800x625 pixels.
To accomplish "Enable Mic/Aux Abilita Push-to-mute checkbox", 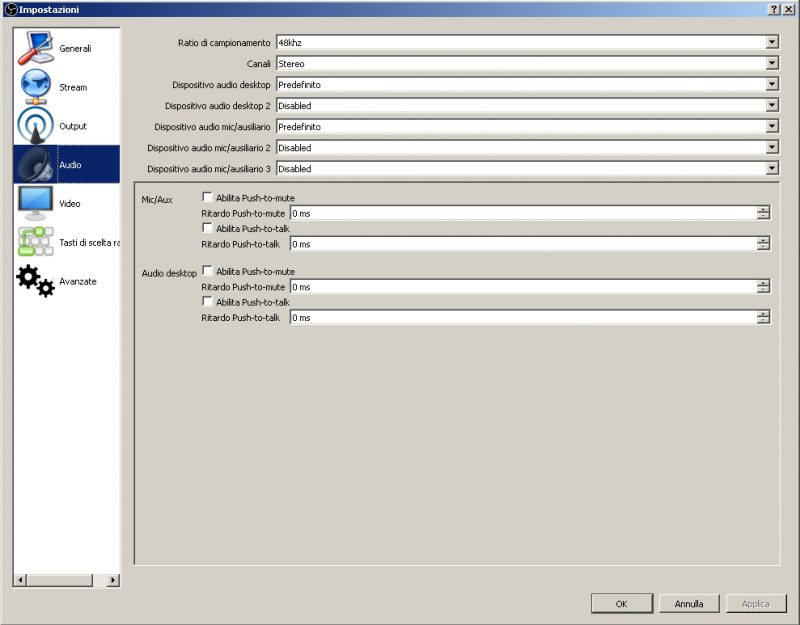I will click(x=208, y=198).
